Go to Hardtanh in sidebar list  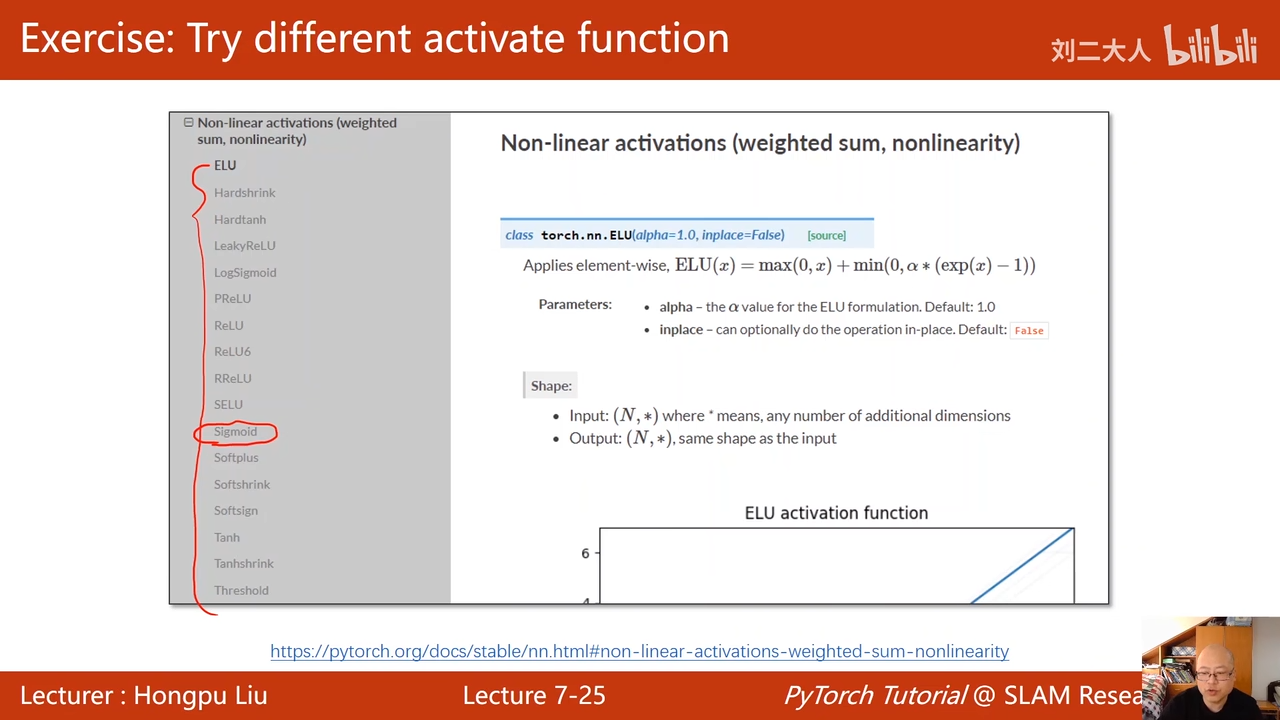point(240,220)
